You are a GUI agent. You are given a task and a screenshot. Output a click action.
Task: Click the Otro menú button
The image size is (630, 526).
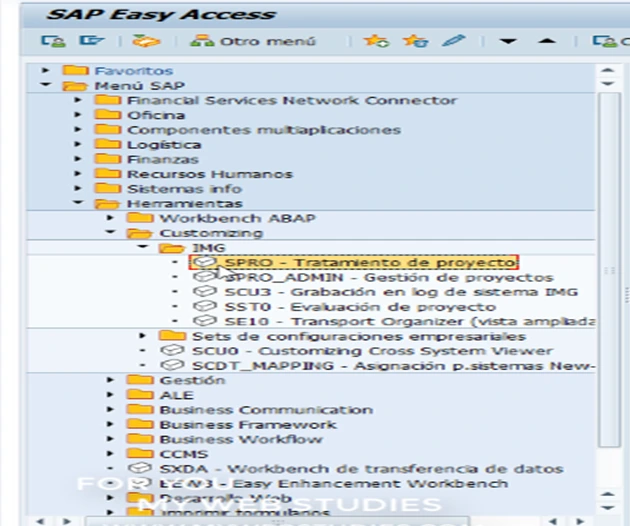coord(253,41)
